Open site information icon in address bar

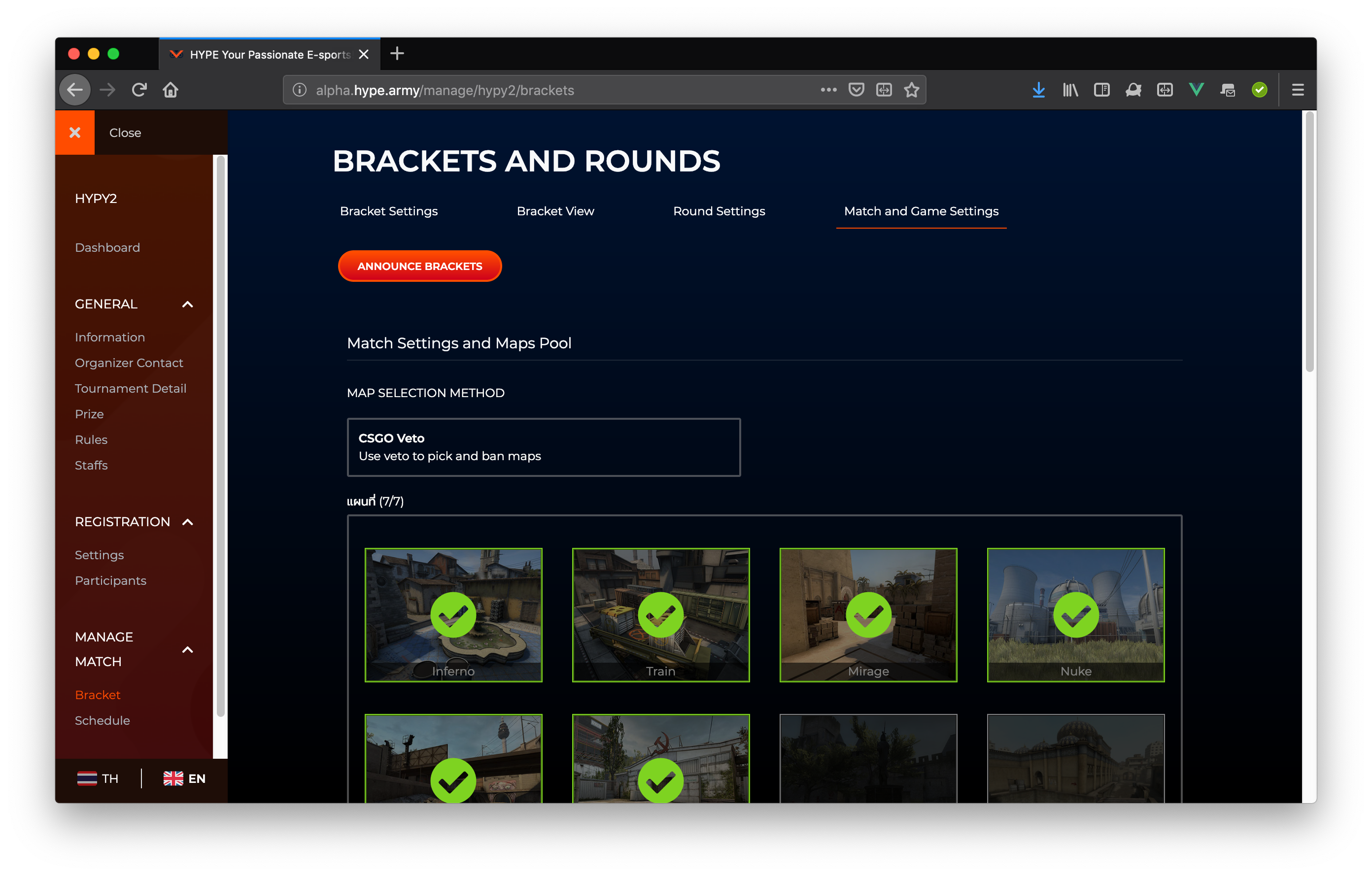(300, 90)
